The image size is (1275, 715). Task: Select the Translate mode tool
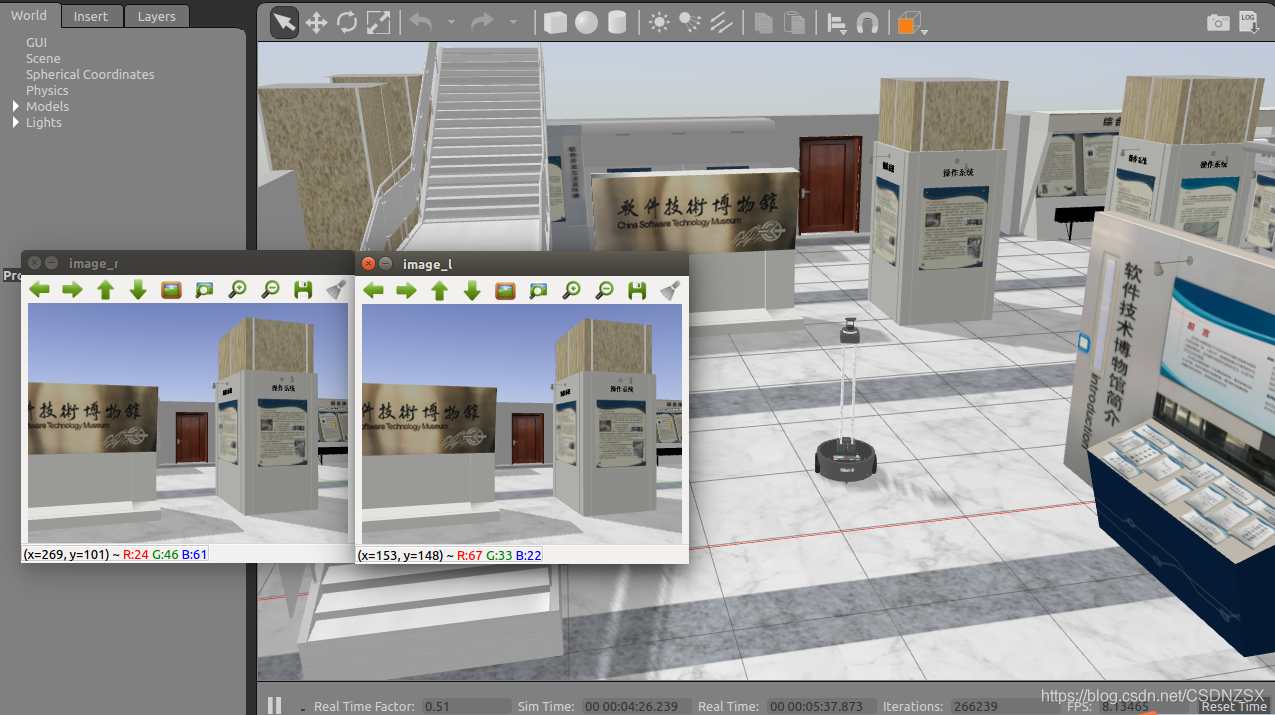coord(316,22)
